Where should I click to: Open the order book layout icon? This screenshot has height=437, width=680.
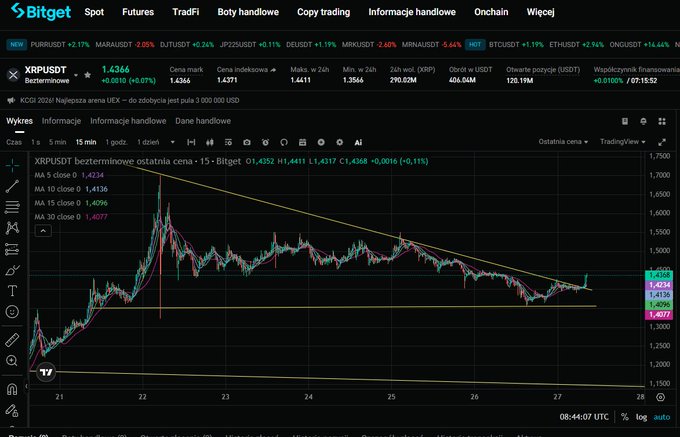tap(625, 121)
